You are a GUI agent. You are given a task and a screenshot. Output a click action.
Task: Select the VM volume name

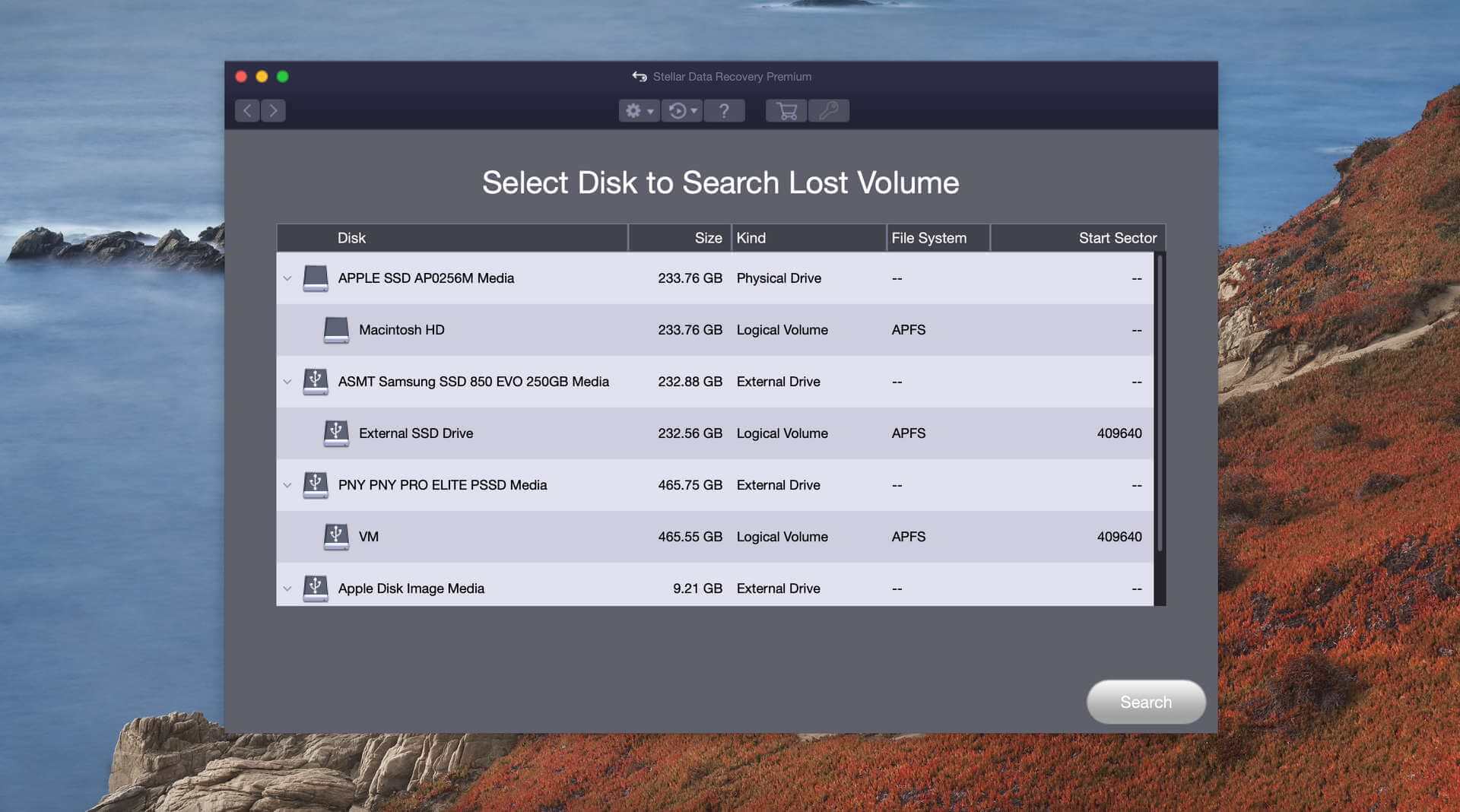point(369,537)
